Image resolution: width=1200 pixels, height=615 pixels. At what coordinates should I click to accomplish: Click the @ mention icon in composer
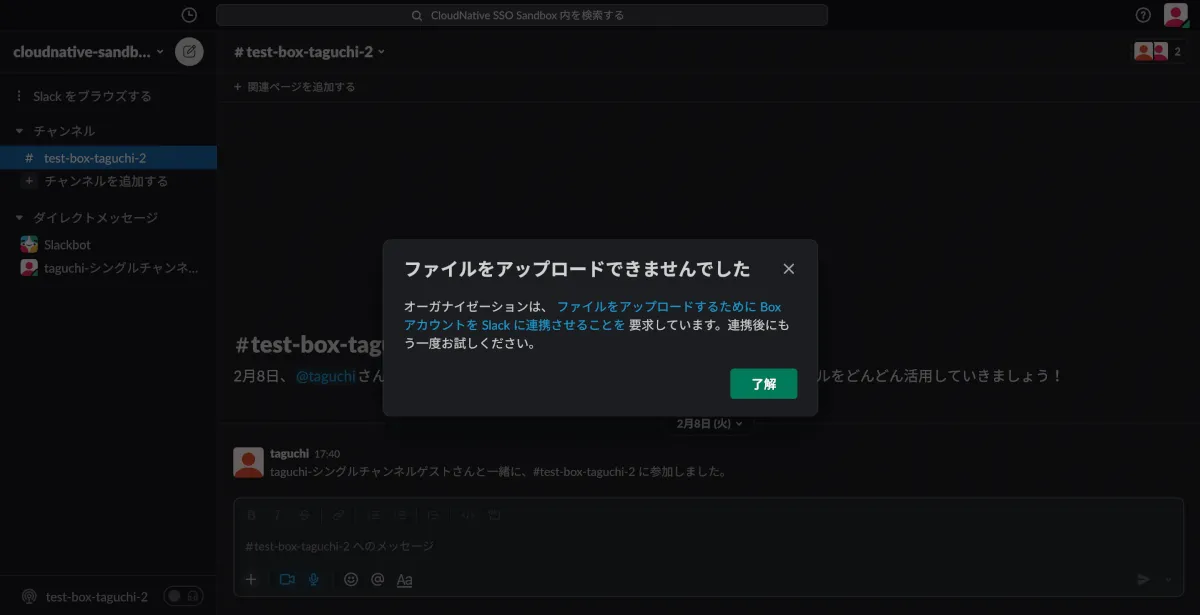(x=377, y=579)
